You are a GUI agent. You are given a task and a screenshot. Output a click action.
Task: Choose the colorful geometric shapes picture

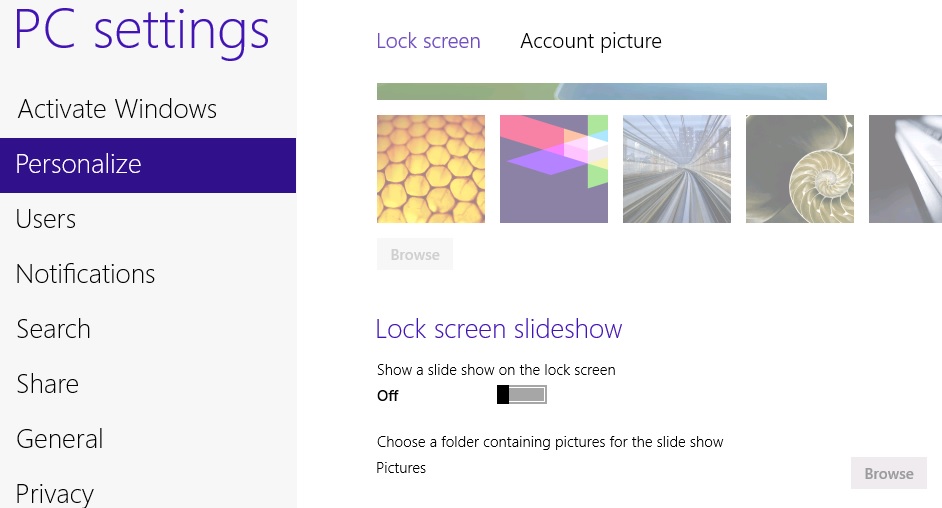(x=554, y=169)
